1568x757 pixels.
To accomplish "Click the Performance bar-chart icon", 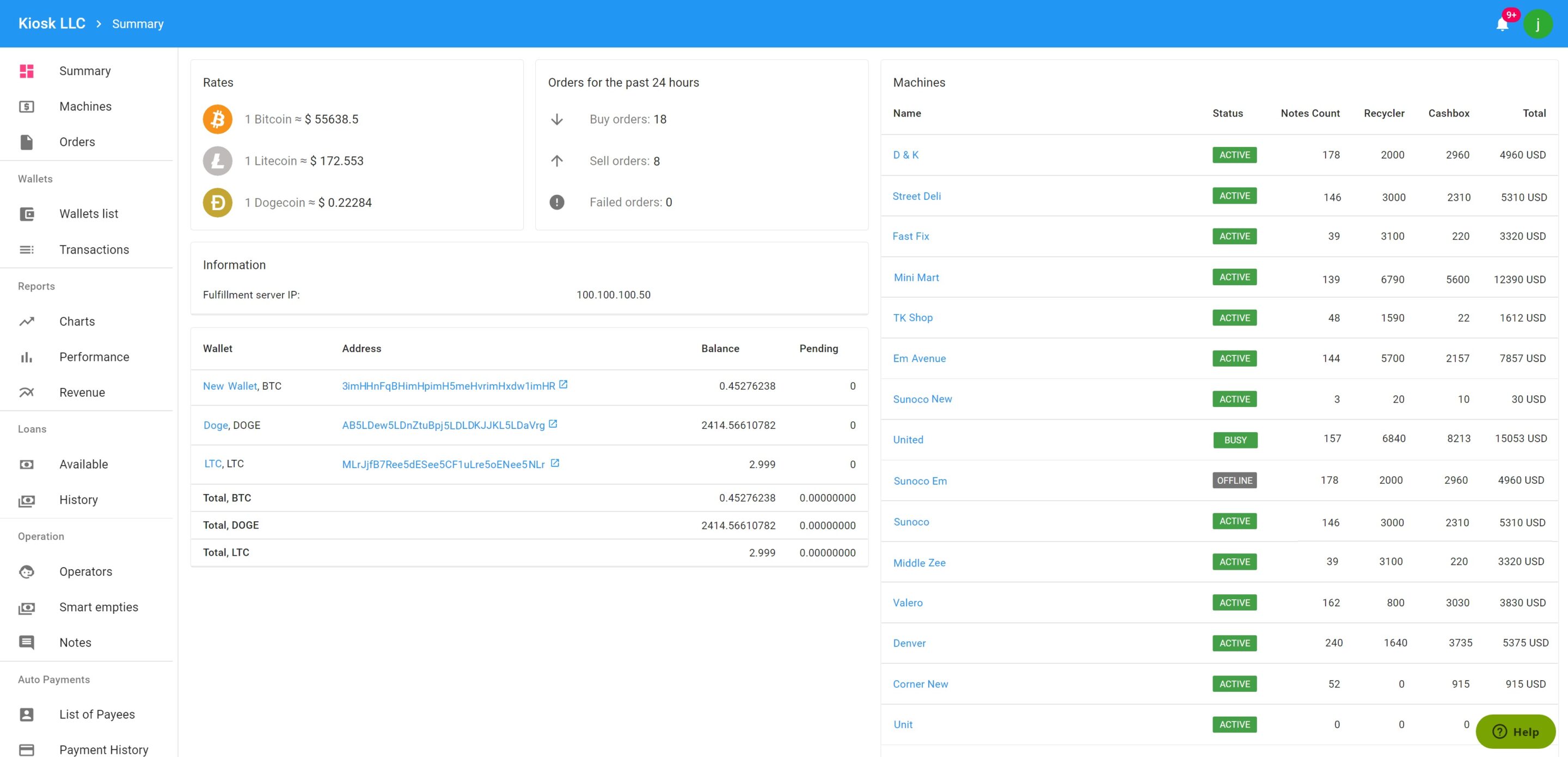I will pyautogui.click(x=27, y=357).
